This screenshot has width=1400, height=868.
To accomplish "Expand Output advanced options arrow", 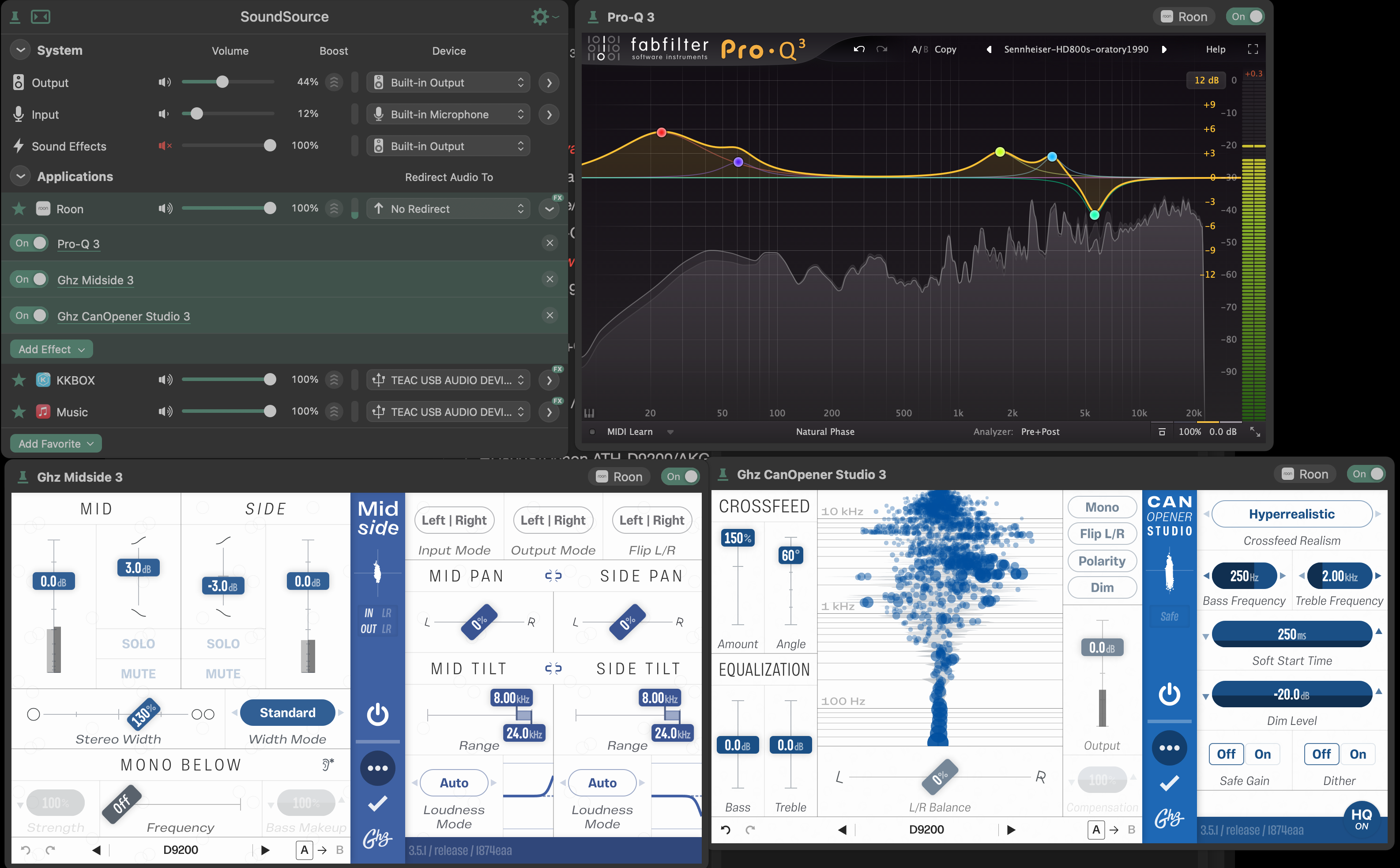I will 549,83.
